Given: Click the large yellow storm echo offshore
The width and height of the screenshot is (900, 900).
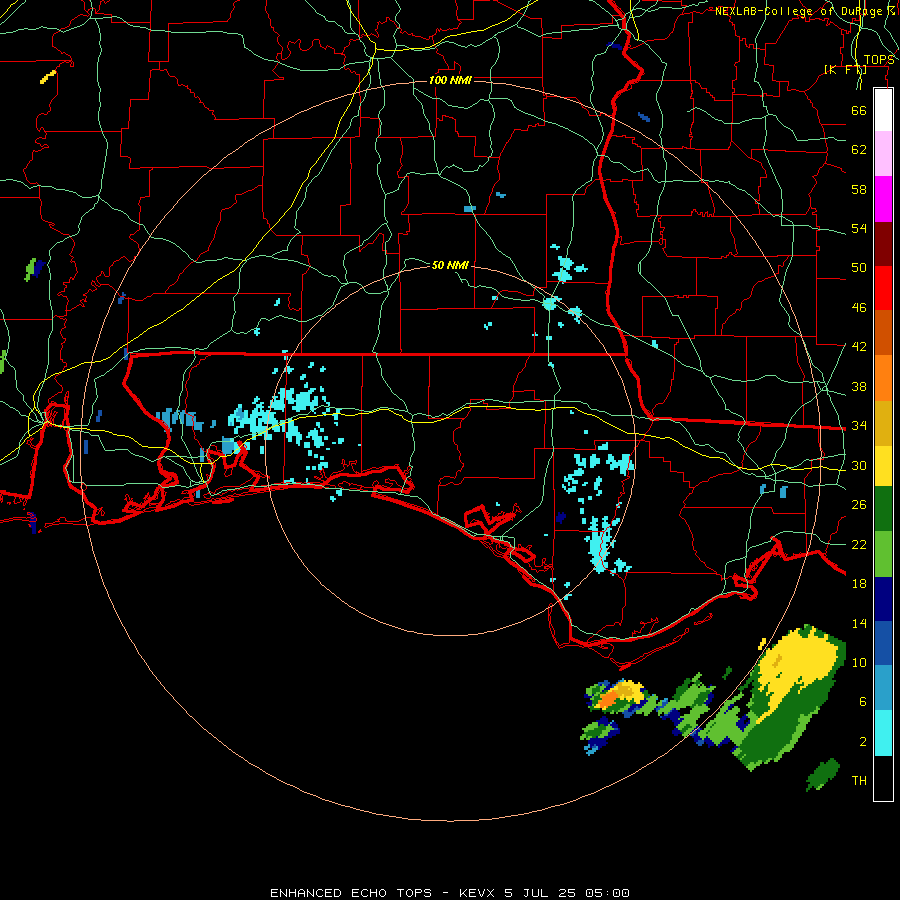Looking at the screenshot, I should point(798,666).
